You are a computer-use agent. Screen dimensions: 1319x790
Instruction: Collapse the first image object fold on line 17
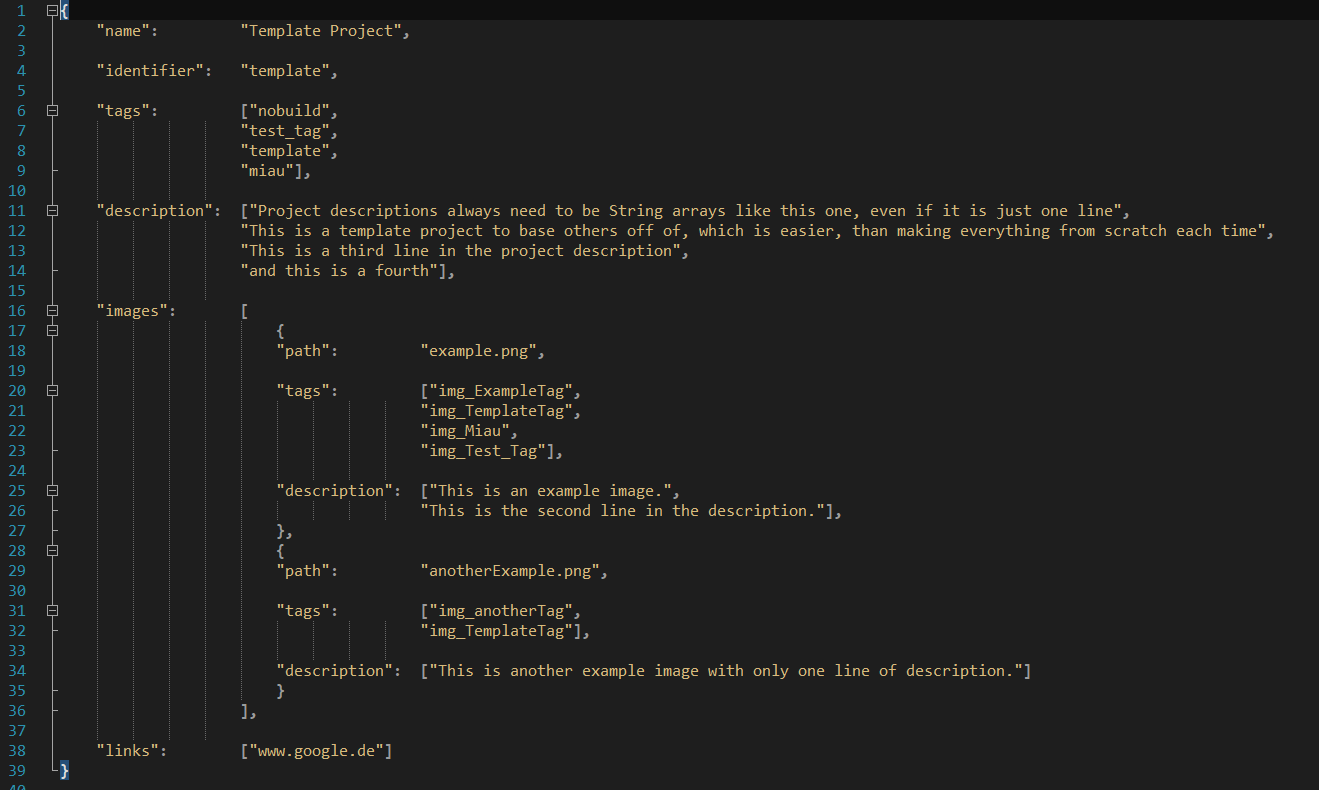coord(53,331)
